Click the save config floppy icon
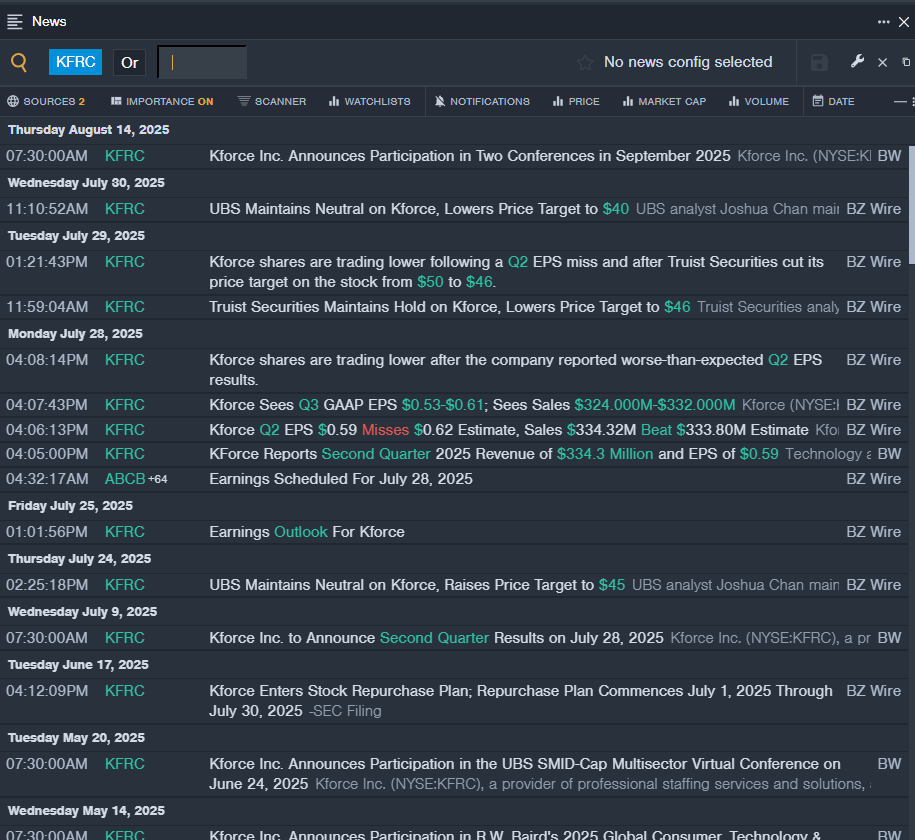This screenshot has width=915, height=840. pos(819,62)
